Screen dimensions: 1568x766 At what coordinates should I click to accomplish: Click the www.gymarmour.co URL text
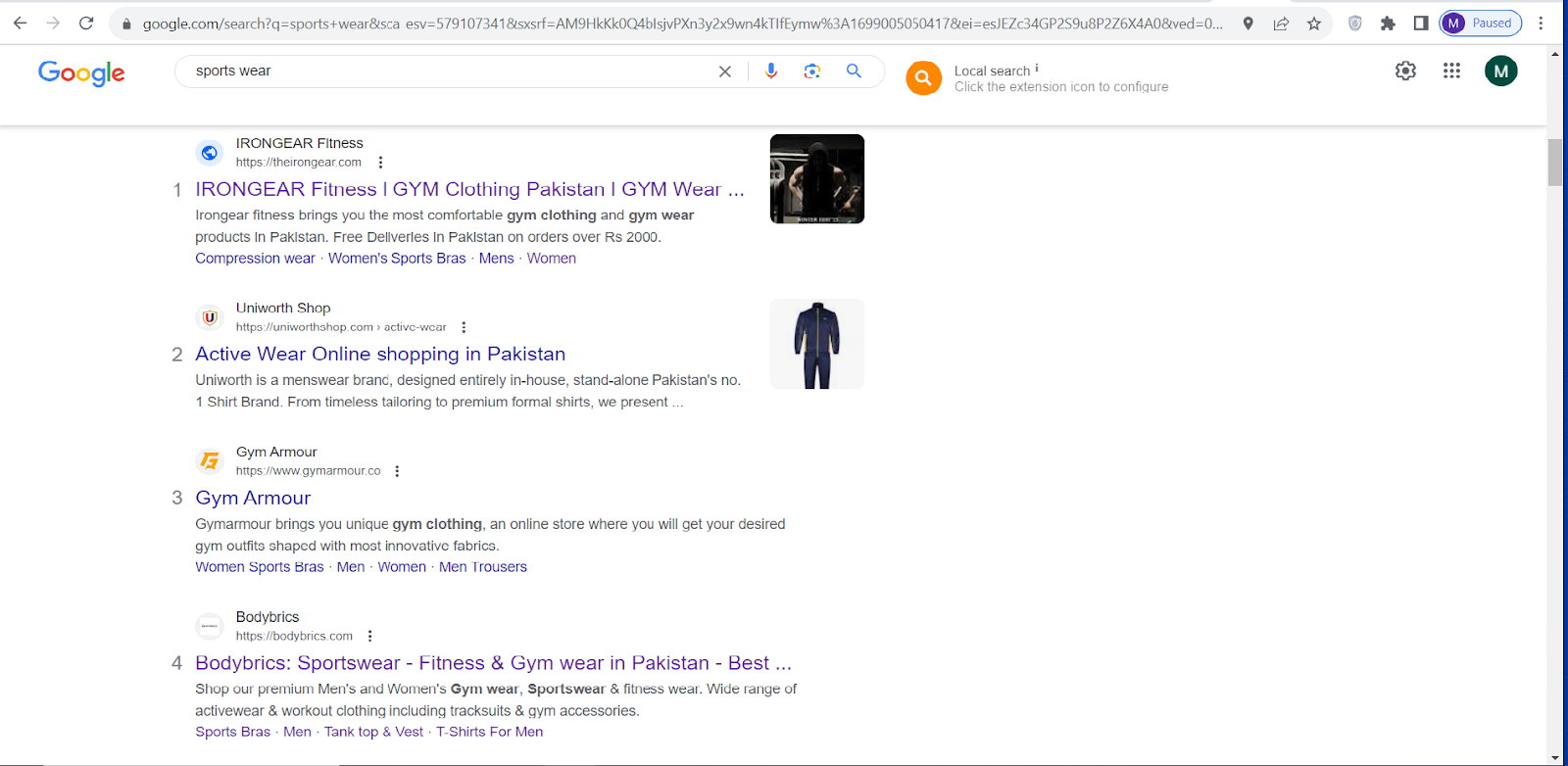[x=309, y=471]
